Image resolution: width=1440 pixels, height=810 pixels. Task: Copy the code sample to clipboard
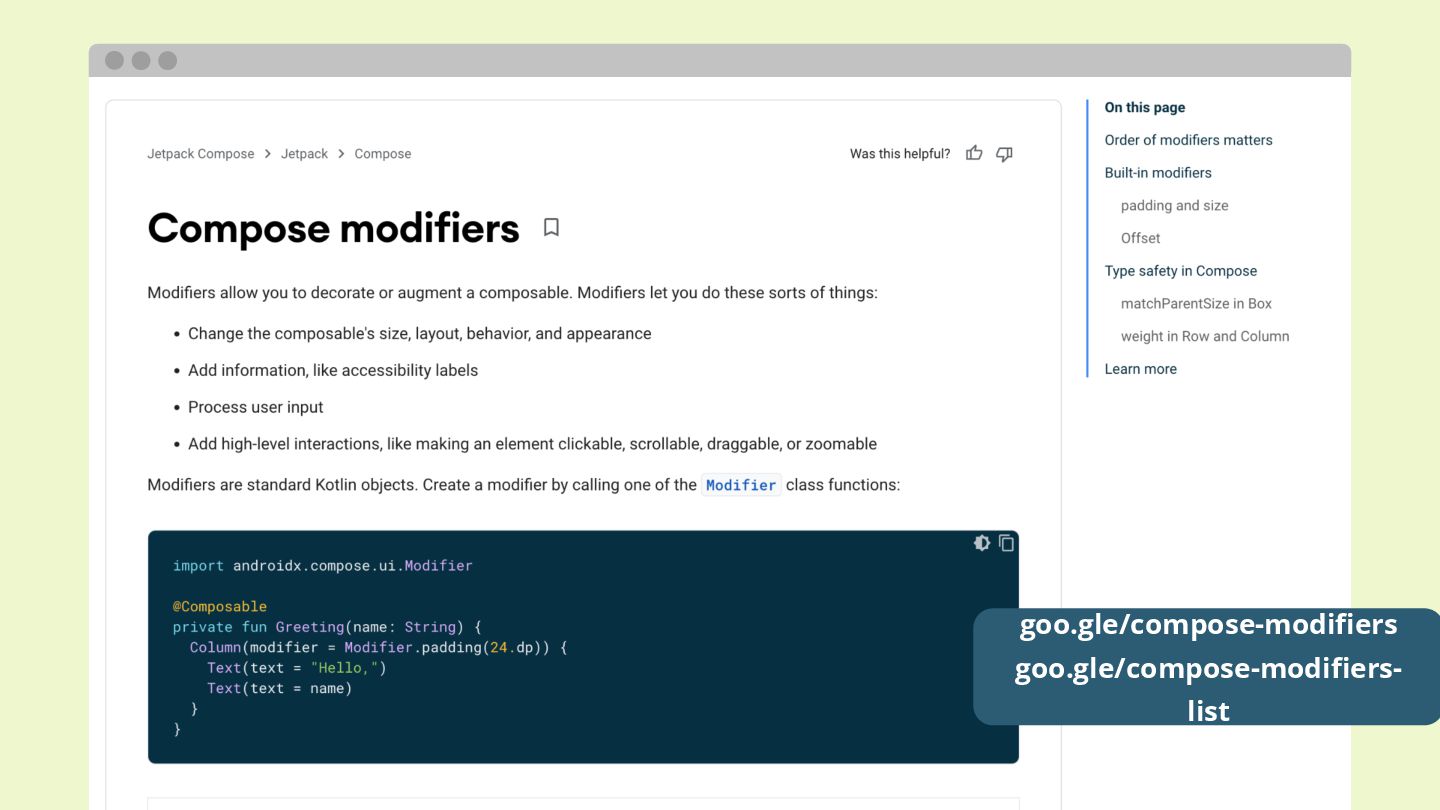(x=1006, y=543)
